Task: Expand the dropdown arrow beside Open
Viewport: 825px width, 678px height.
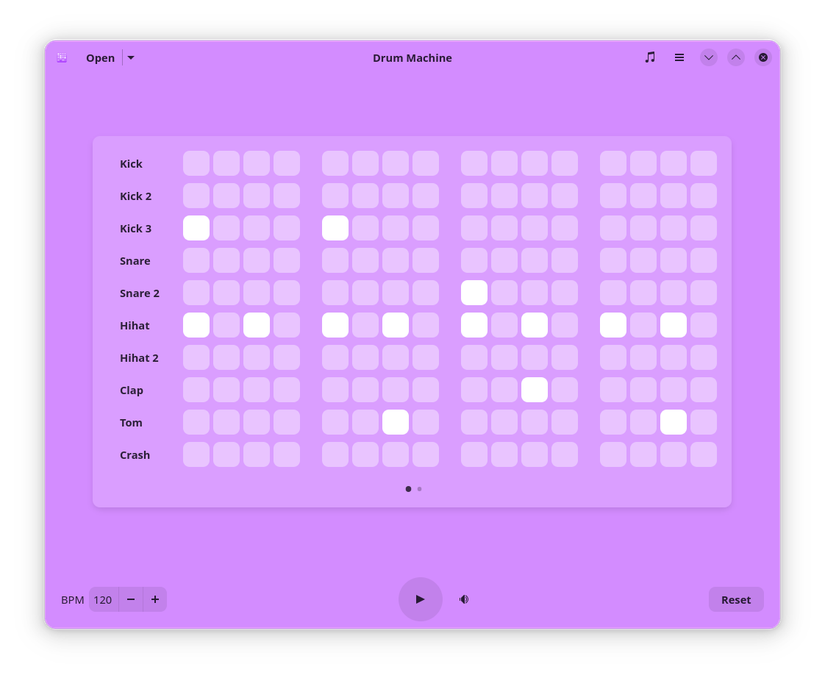Action: [x=131, y=58]
